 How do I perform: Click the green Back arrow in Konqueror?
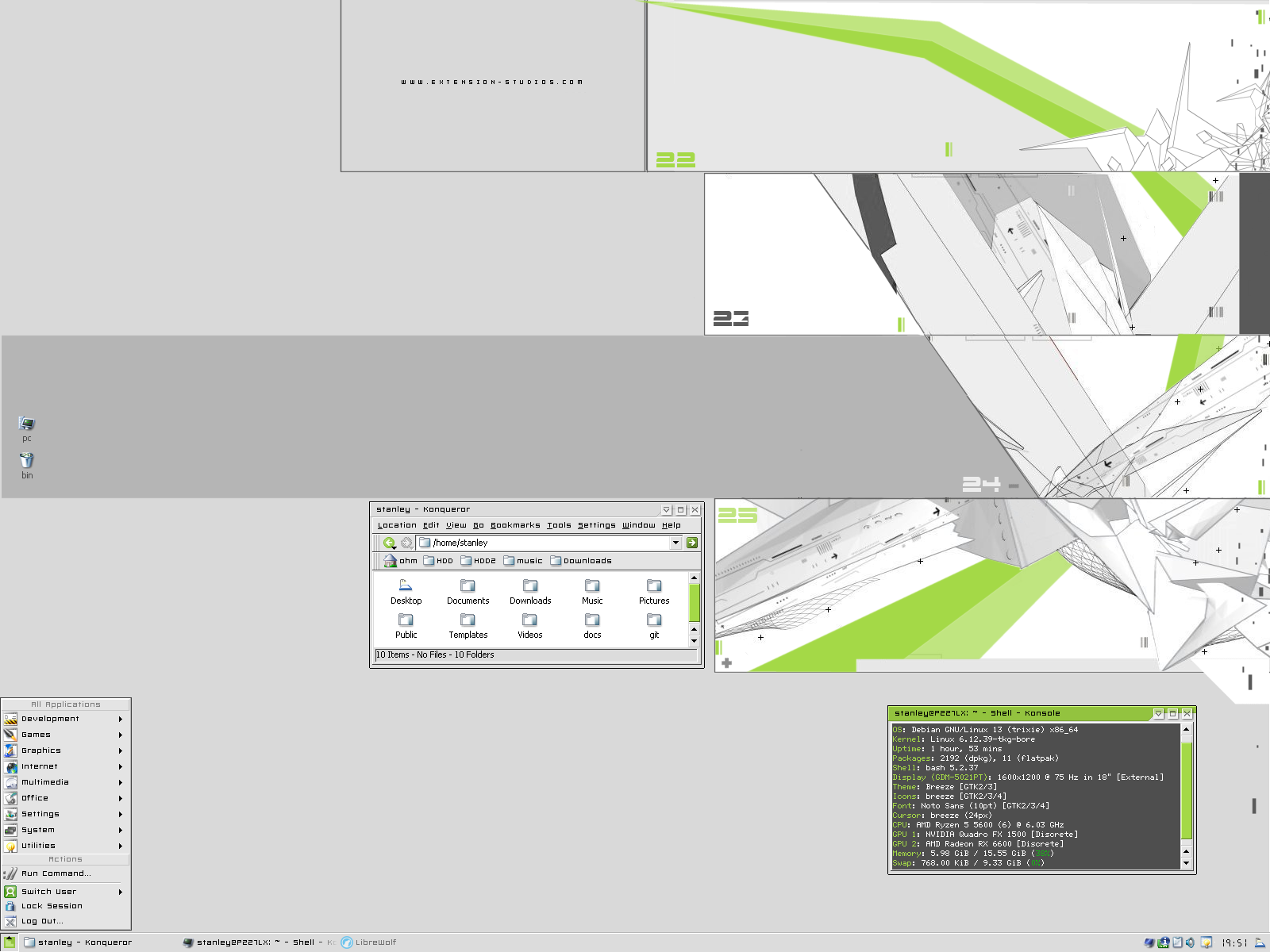(x=389, y=543)
